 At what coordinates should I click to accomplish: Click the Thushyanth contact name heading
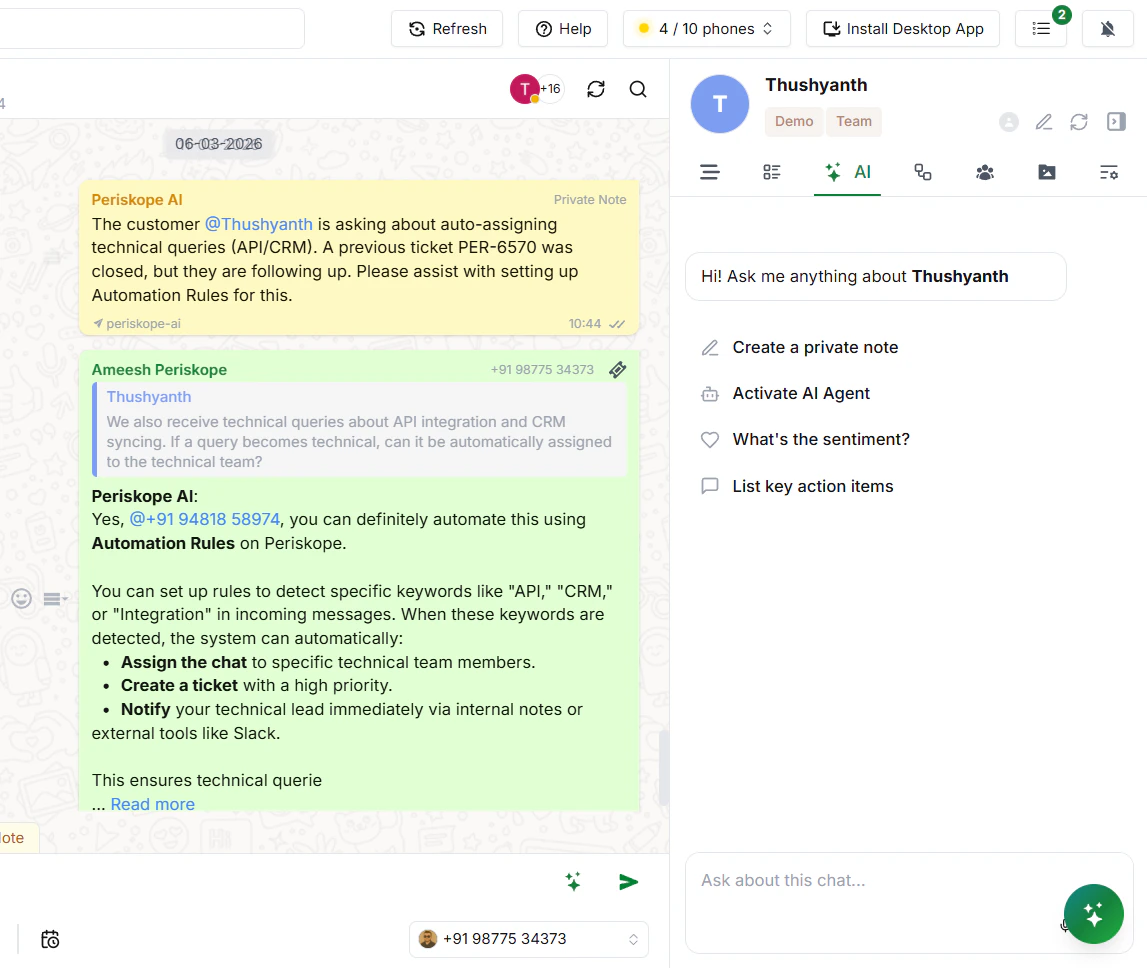tap(816, 85)
